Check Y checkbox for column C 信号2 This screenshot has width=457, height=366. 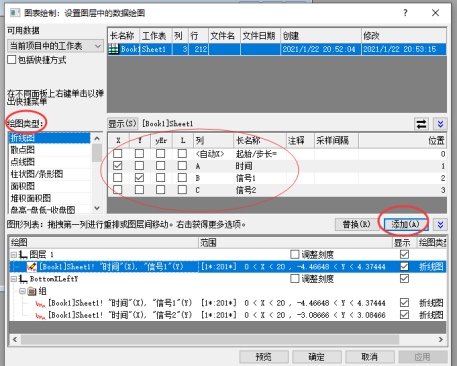point(139,190)
